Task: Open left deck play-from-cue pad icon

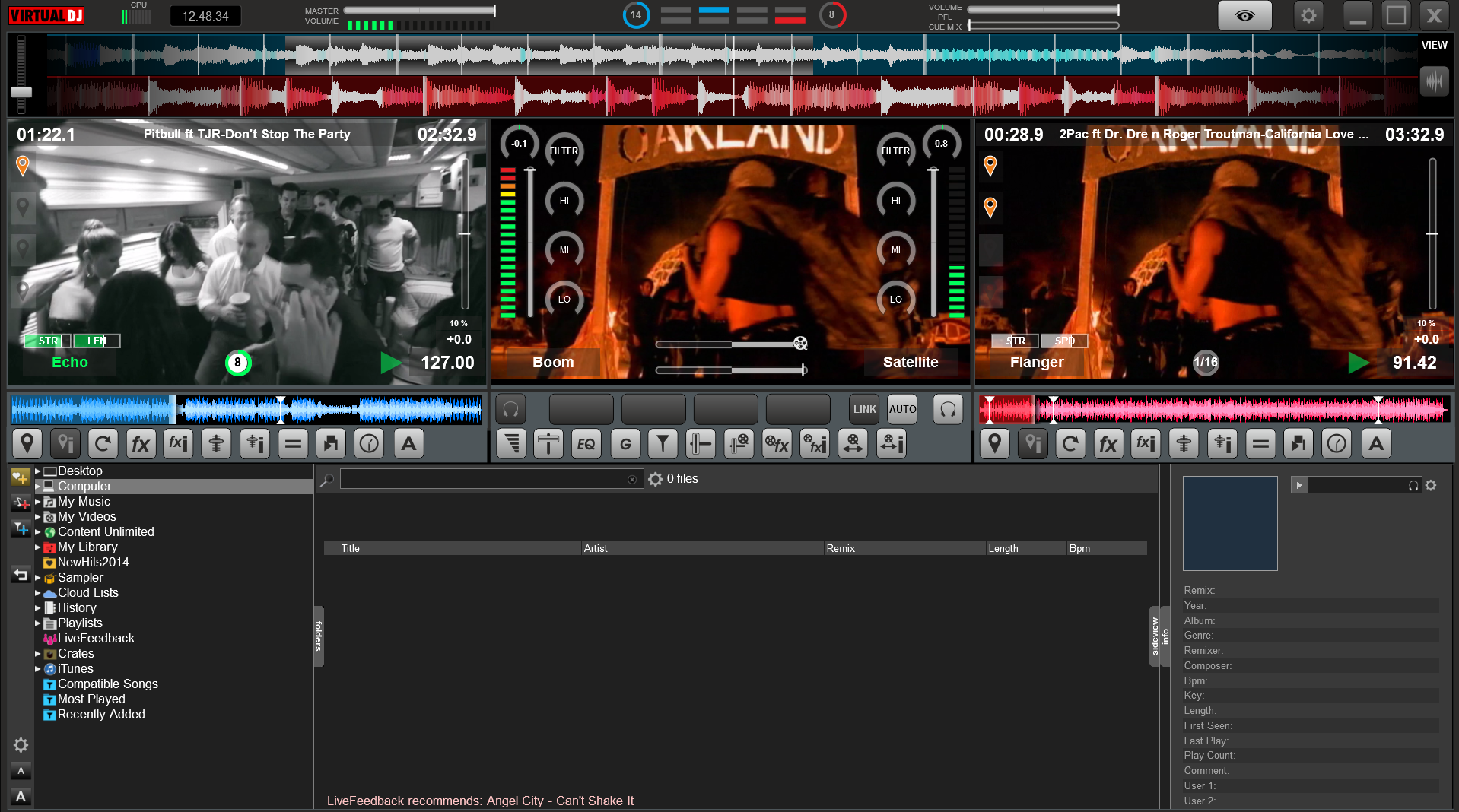Action: click(x=331, y=443)
